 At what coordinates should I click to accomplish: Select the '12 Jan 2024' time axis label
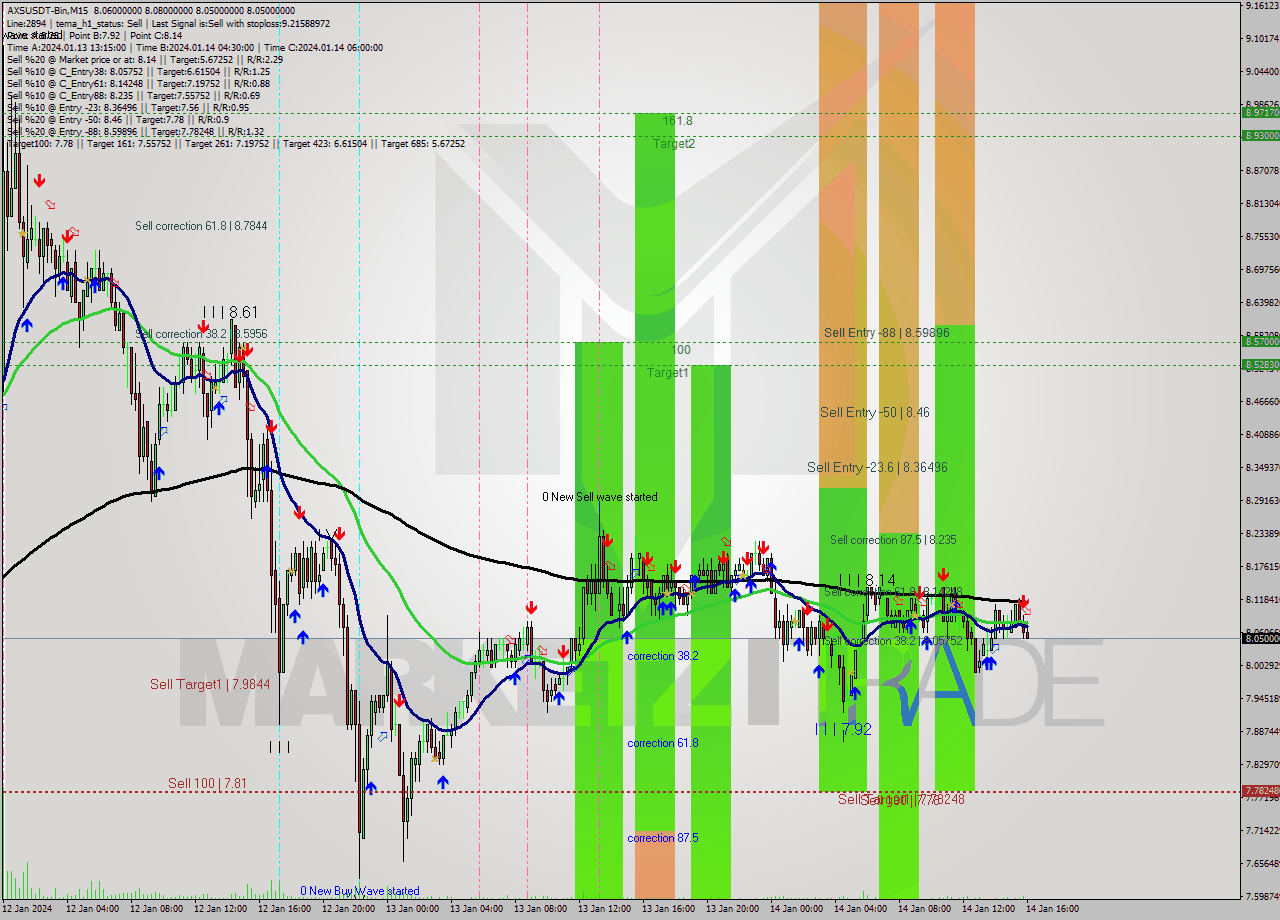[27, 909]
